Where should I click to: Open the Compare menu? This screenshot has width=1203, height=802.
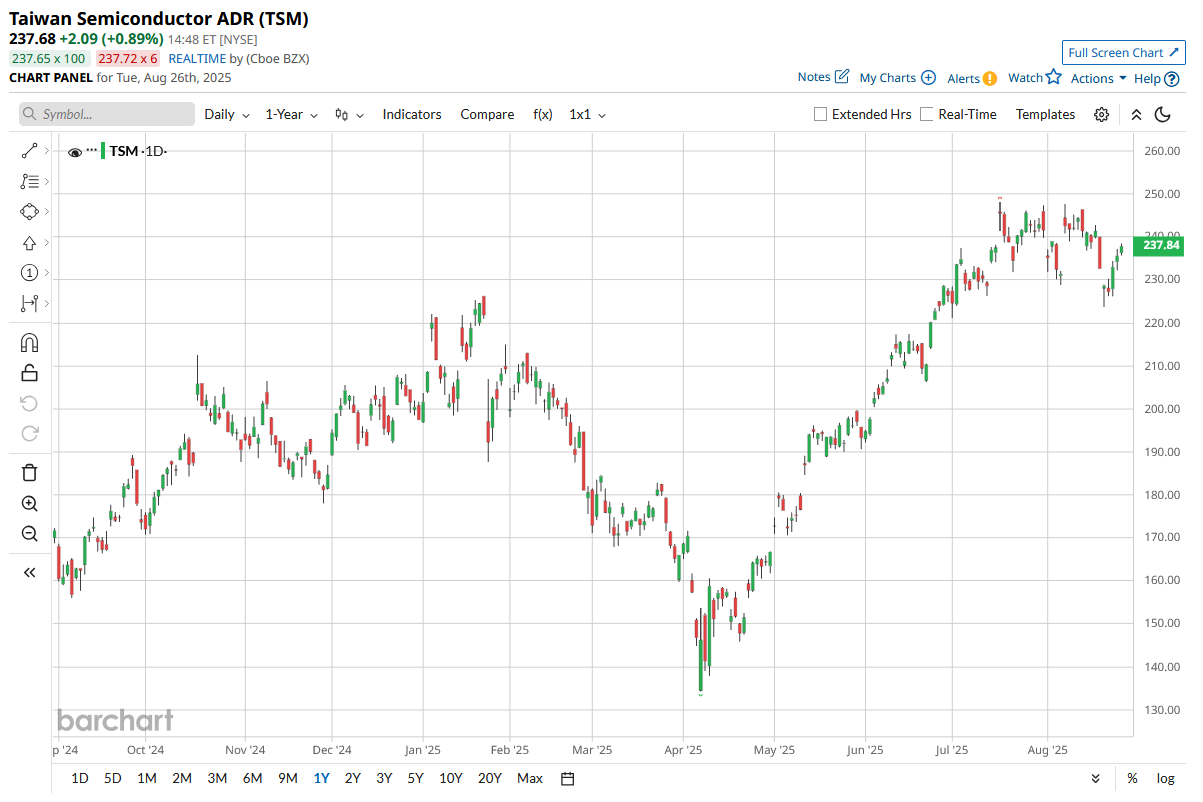pos(487,114)
